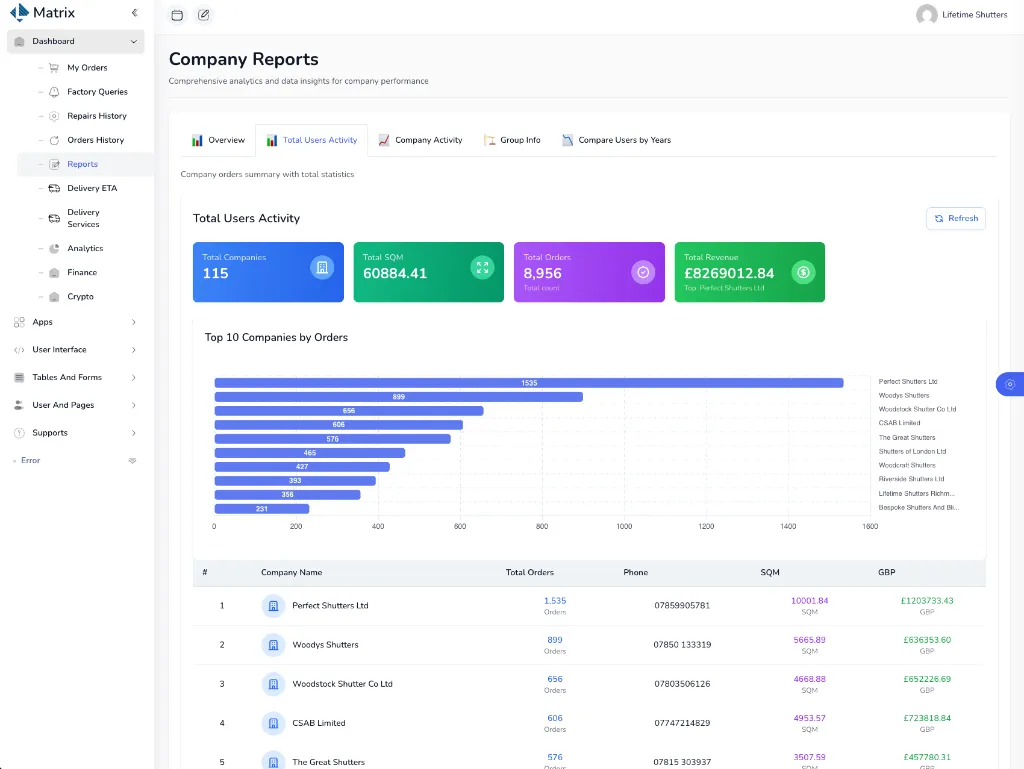Image resolution: width=1024 pixels, height=769 pixels.
Task: Click the 4668.88 SQM value
Action: (809, 680)
